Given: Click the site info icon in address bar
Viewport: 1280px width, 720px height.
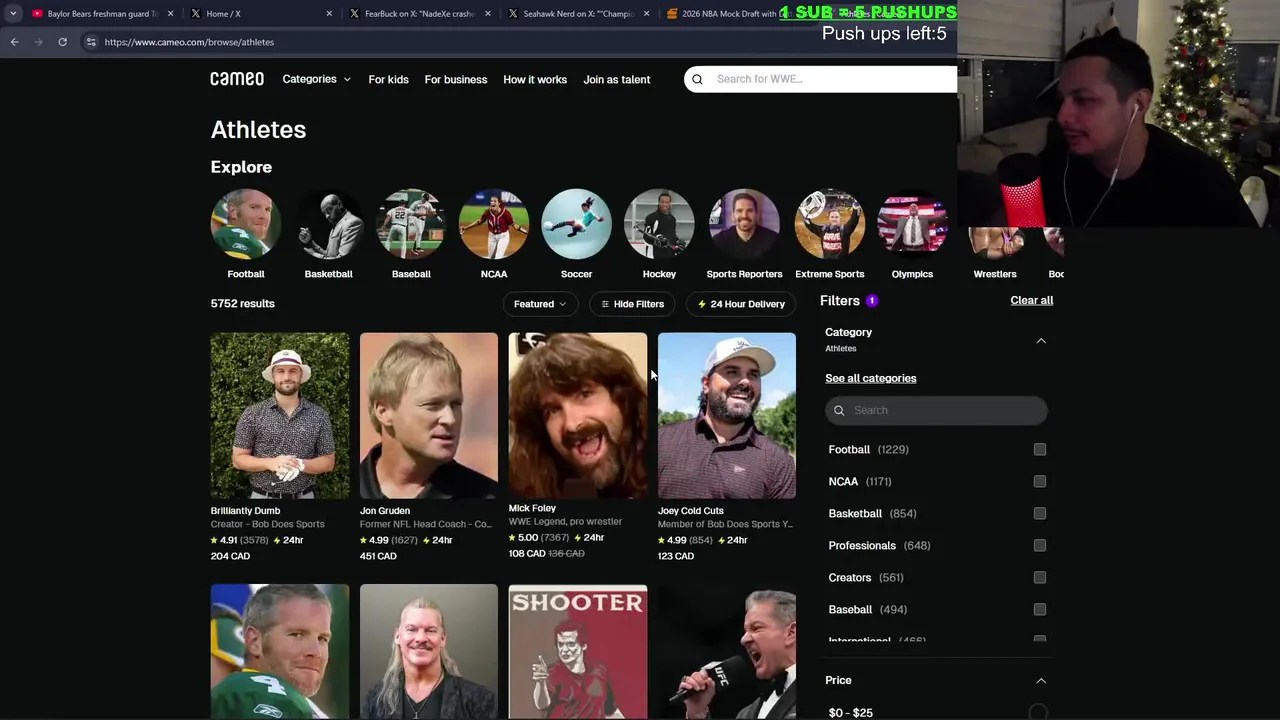Looking at the screenshot, I should (91, 42).
